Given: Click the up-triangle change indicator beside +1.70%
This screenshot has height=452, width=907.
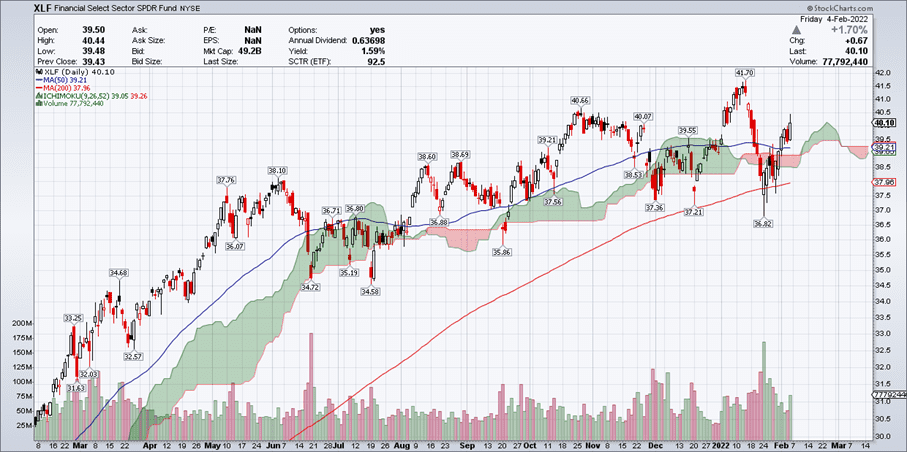Looking at the screenshot, I should coord(797,30).
